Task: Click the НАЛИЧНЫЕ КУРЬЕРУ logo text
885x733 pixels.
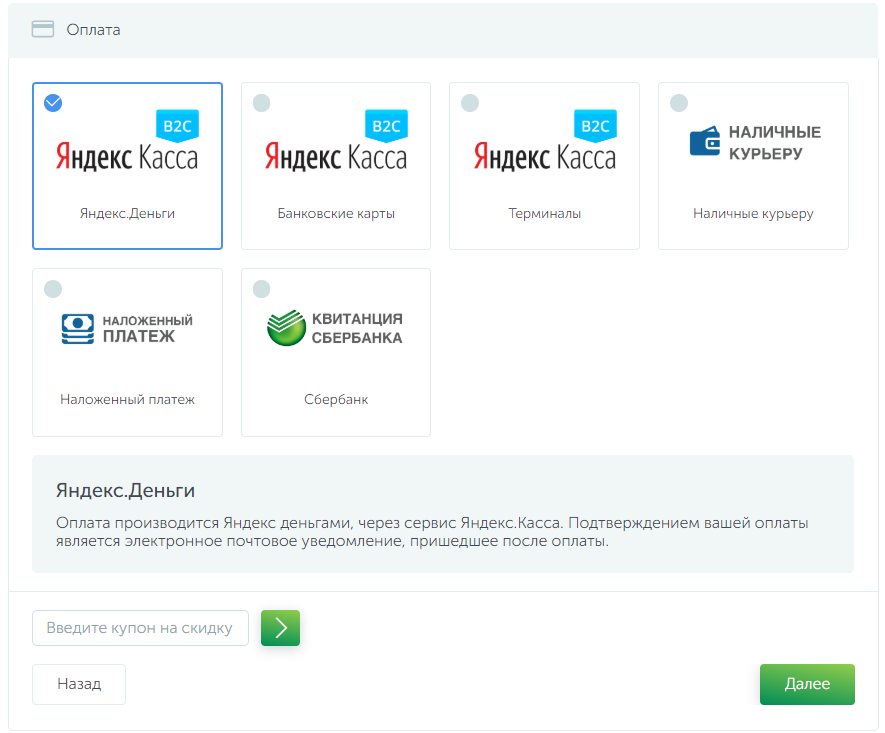Action: tap(774, 142)
